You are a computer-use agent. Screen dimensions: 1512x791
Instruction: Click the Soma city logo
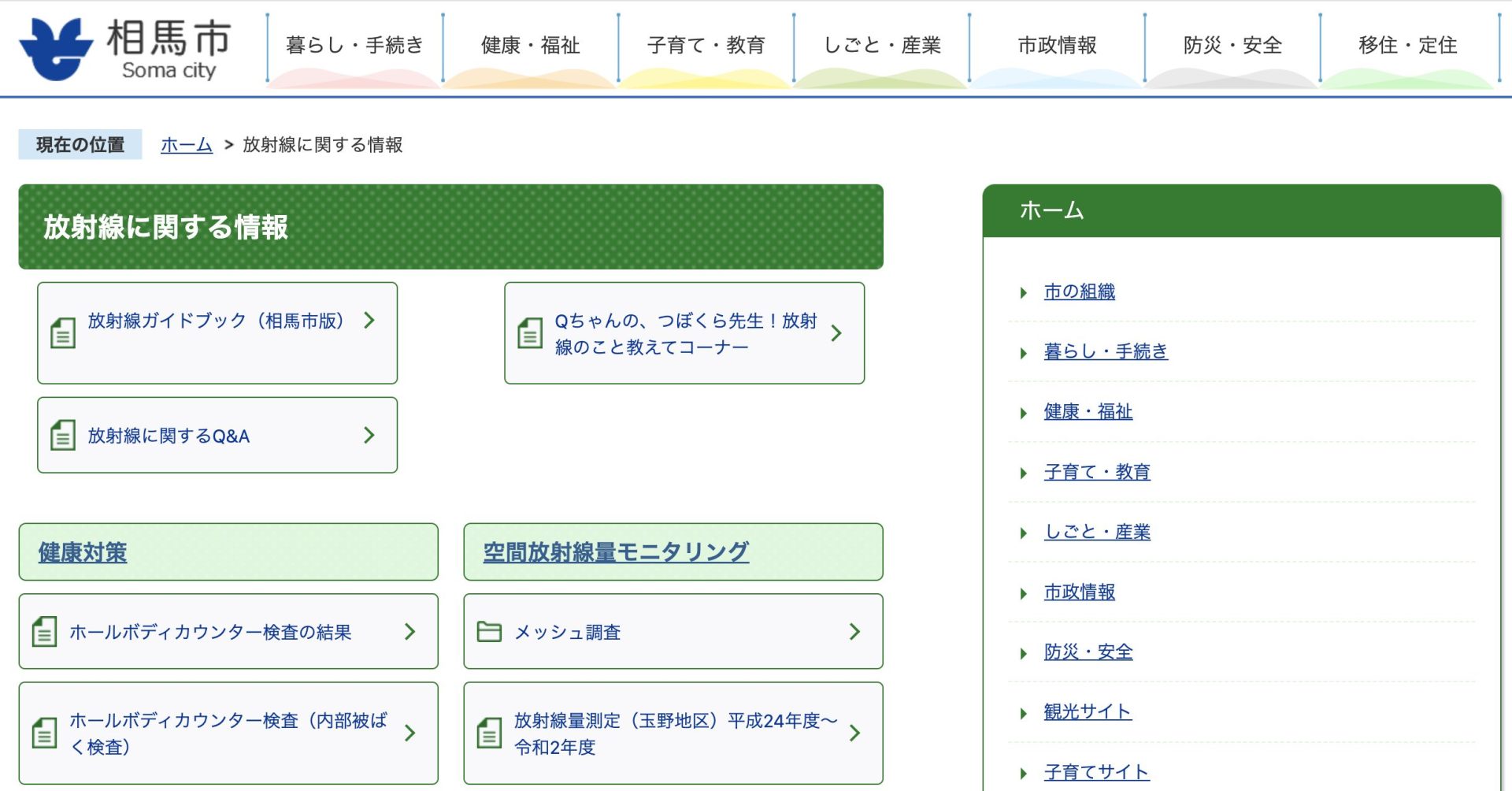click(126, 49)
